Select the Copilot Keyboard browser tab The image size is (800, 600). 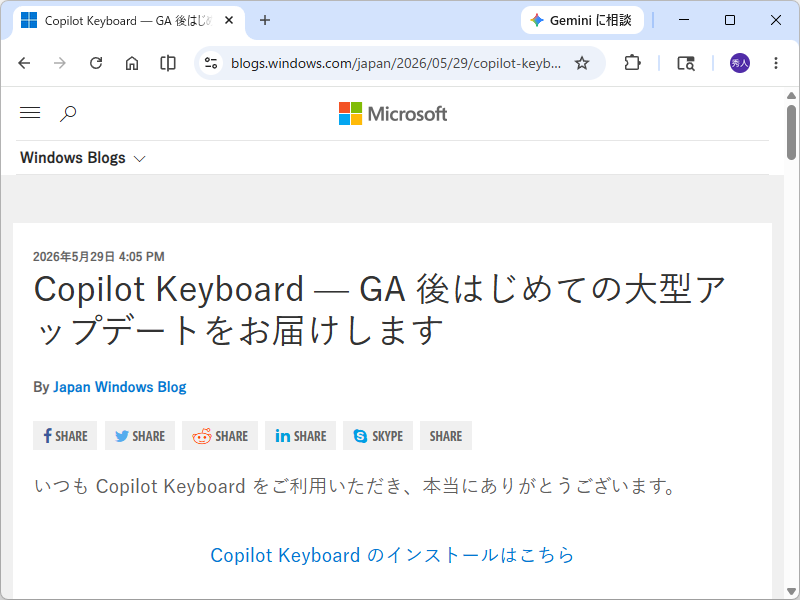click(x=128, y=21)
